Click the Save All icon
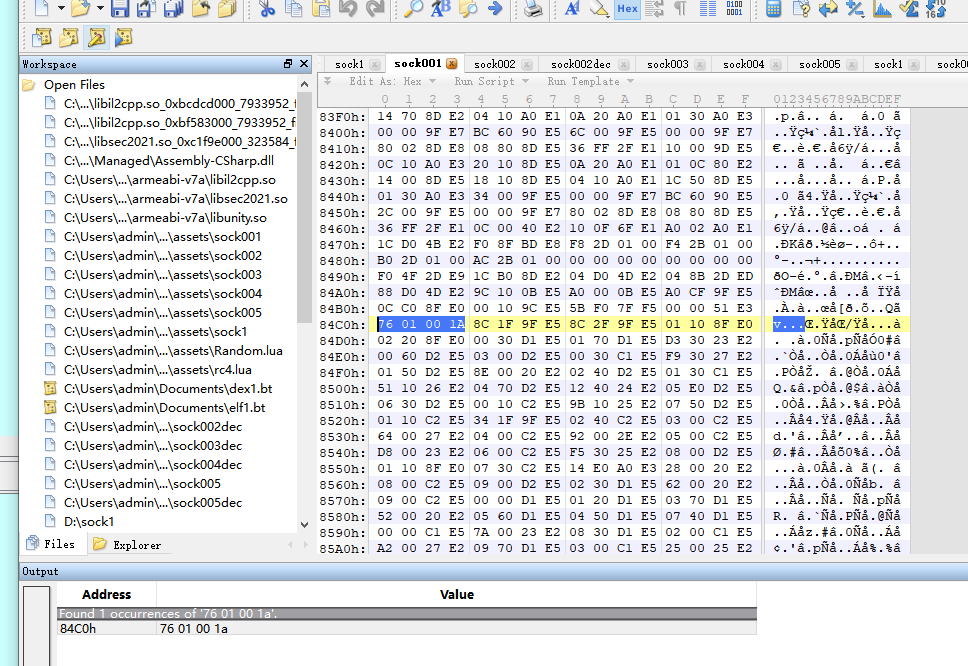Viewport: 968px width, 666px height. coord(173,8)
